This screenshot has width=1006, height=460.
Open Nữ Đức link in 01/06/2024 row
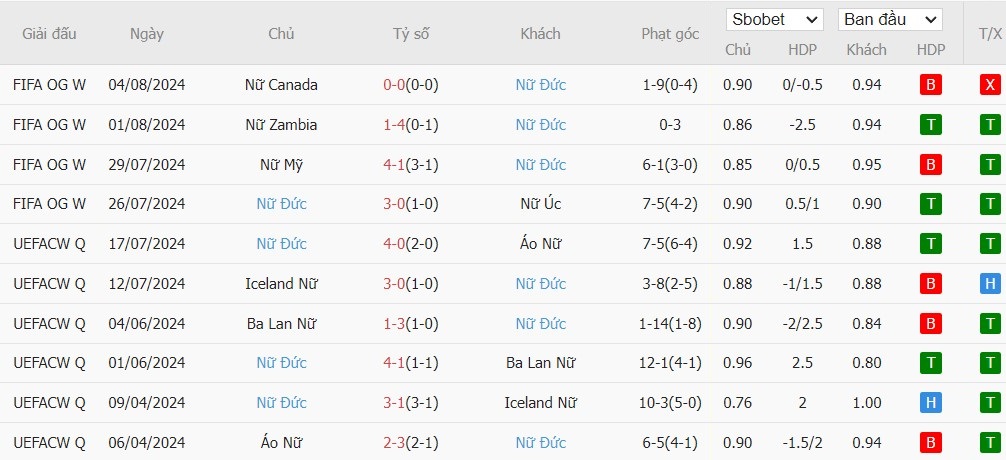coord(282,363)
